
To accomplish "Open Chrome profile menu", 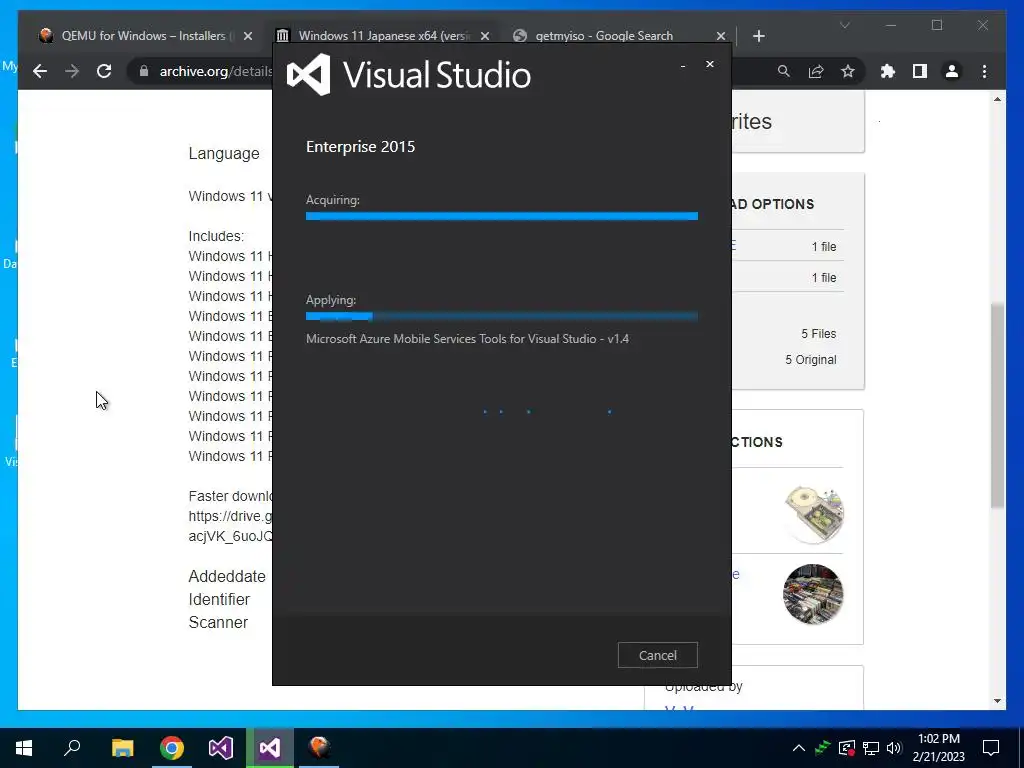I will click(952, 71).
